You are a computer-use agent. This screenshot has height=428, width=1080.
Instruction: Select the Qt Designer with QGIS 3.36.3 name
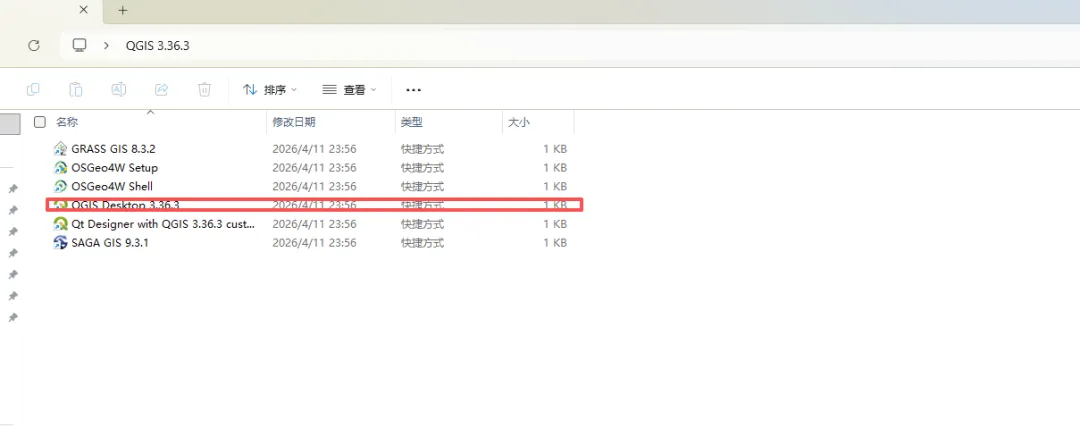pyautogui.click(x=163, y=224)
